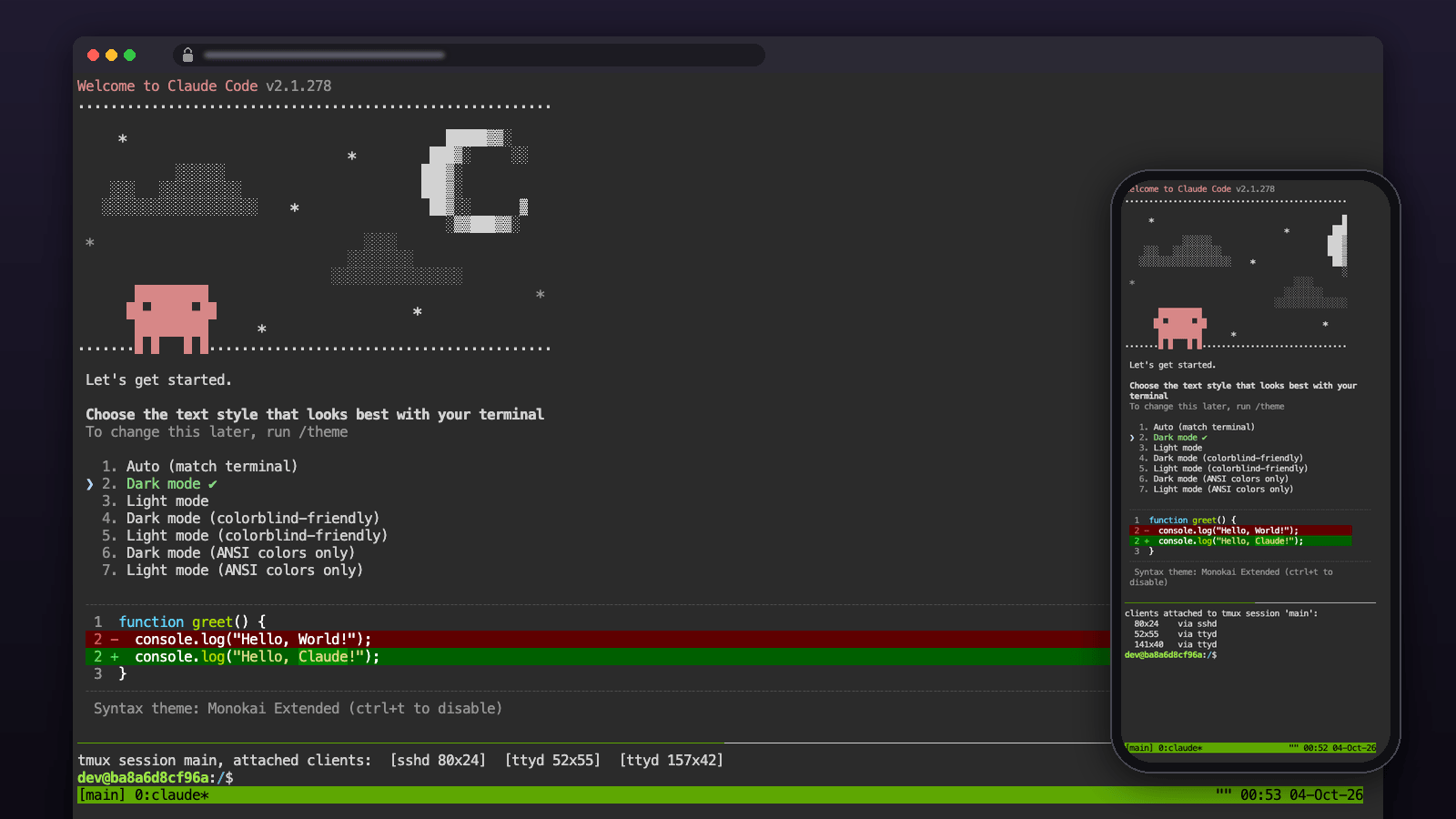Click the green maximize window button
Image resolution: width=1456 pixels, height=819 pixels.
[x=130, y=56]
